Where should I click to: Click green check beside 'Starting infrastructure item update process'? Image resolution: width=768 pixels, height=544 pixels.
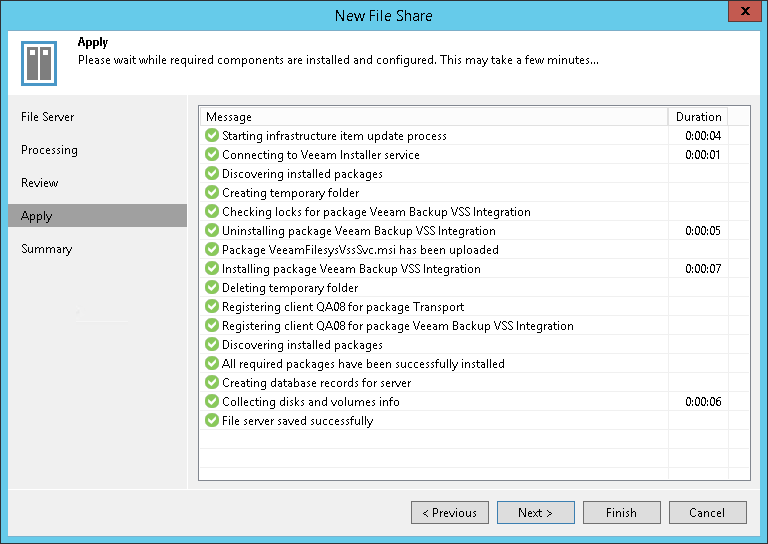click(211, 135)
